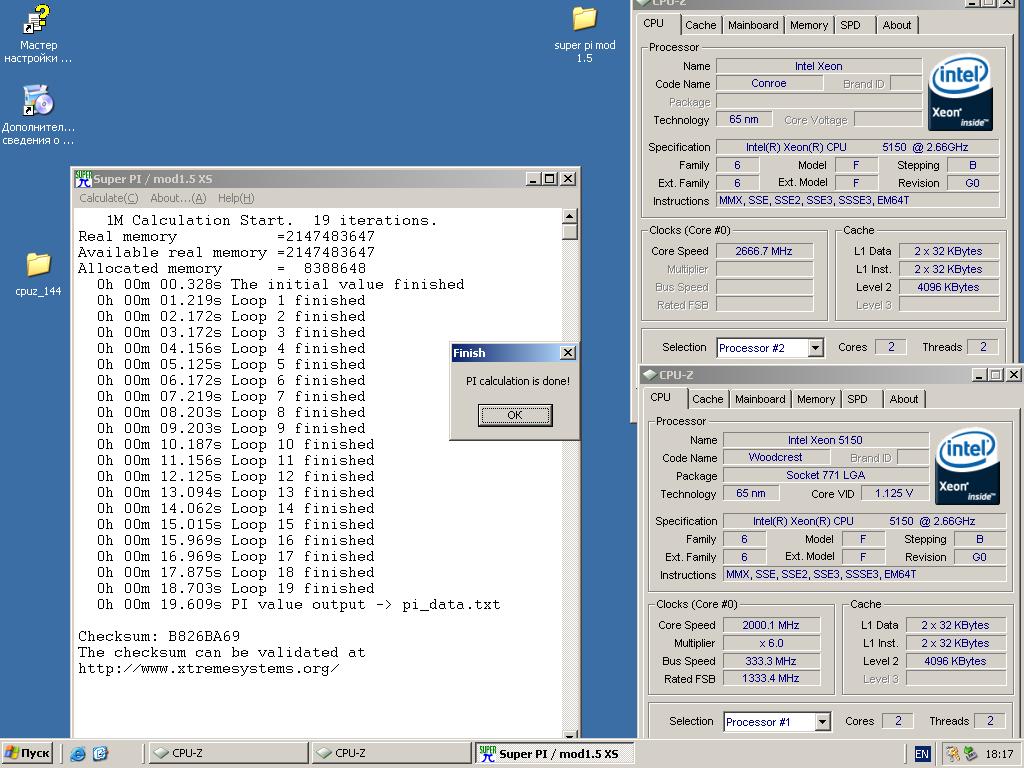Select the CPU tab in lower CPU-Z window
This screenshot has height=768, width=1024.
click(660, 398)
